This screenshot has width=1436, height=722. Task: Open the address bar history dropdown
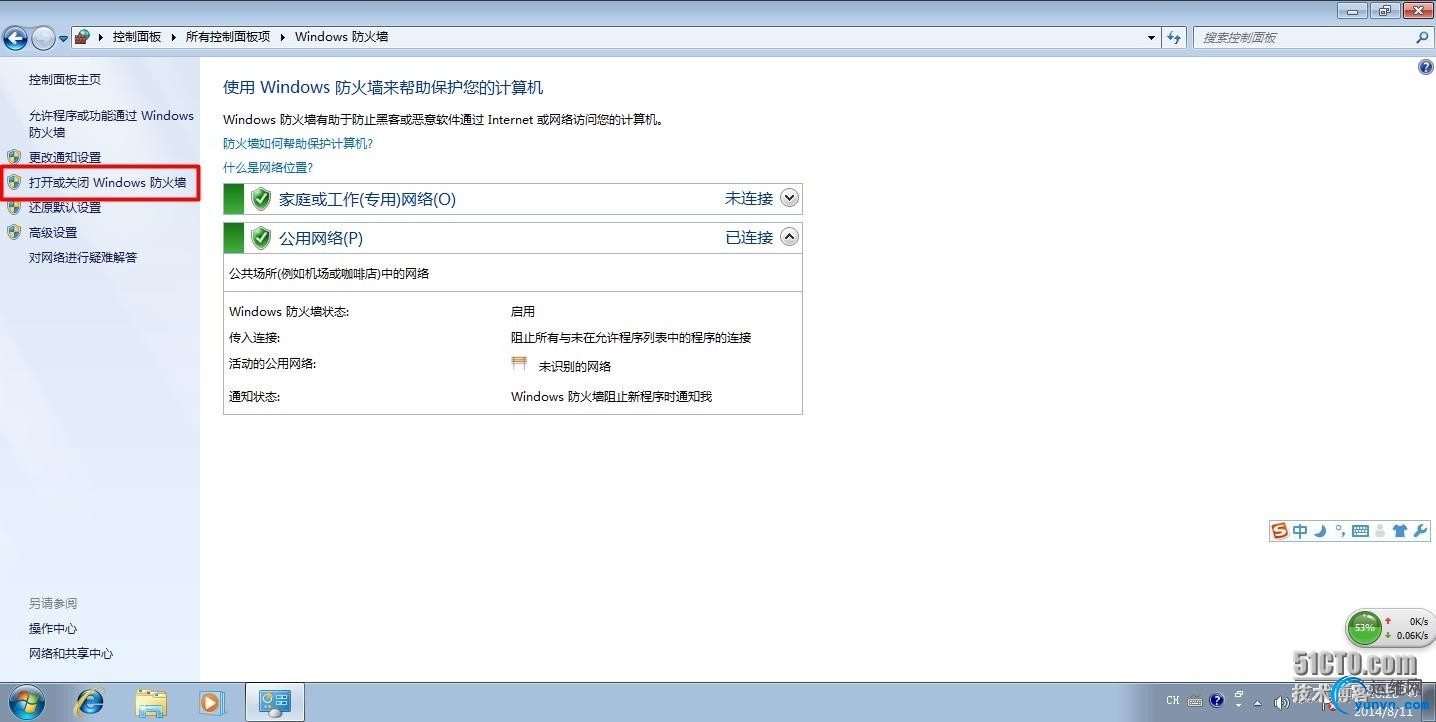pyautogui.click(x=1152, y=37)
